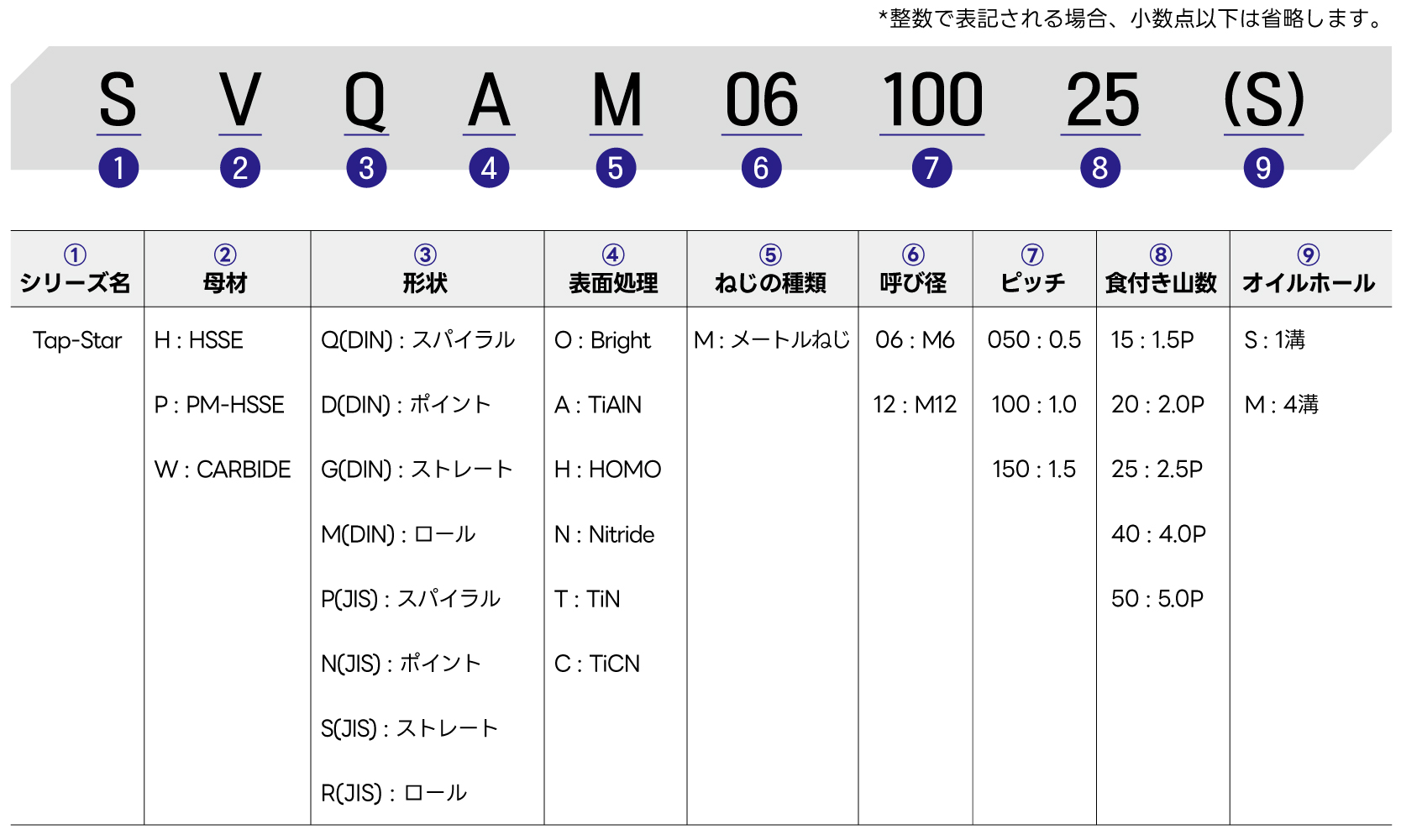Click the blue circle numbered 2
This screenshot has width=1401, height=840.
pyautogui.click(x=240, y=168)
